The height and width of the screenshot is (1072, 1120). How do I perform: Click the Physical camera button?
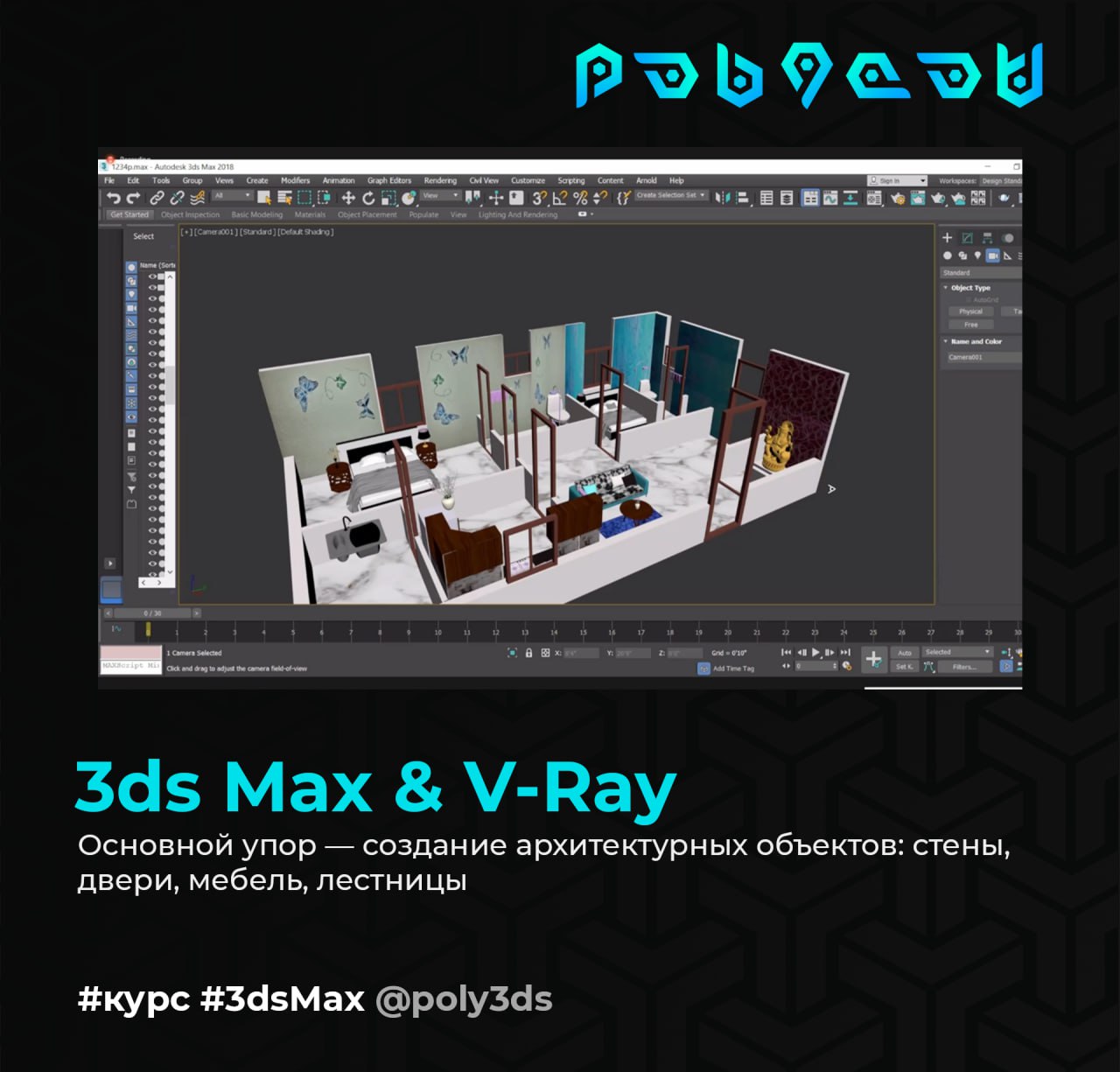tap(970, 312)
